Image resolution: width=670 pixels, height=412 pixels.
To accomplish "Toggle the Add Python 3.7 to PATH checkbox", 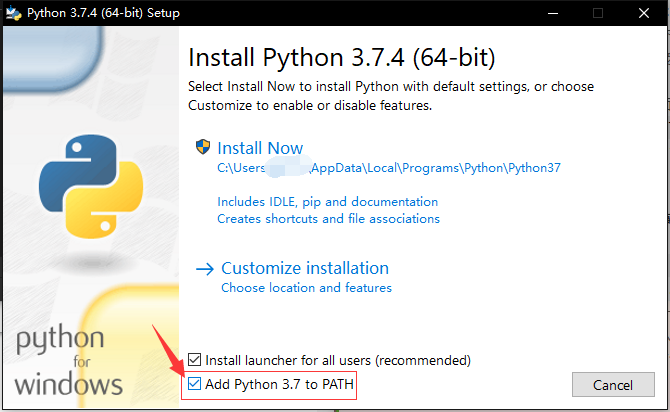I will (x=195, y=384).
